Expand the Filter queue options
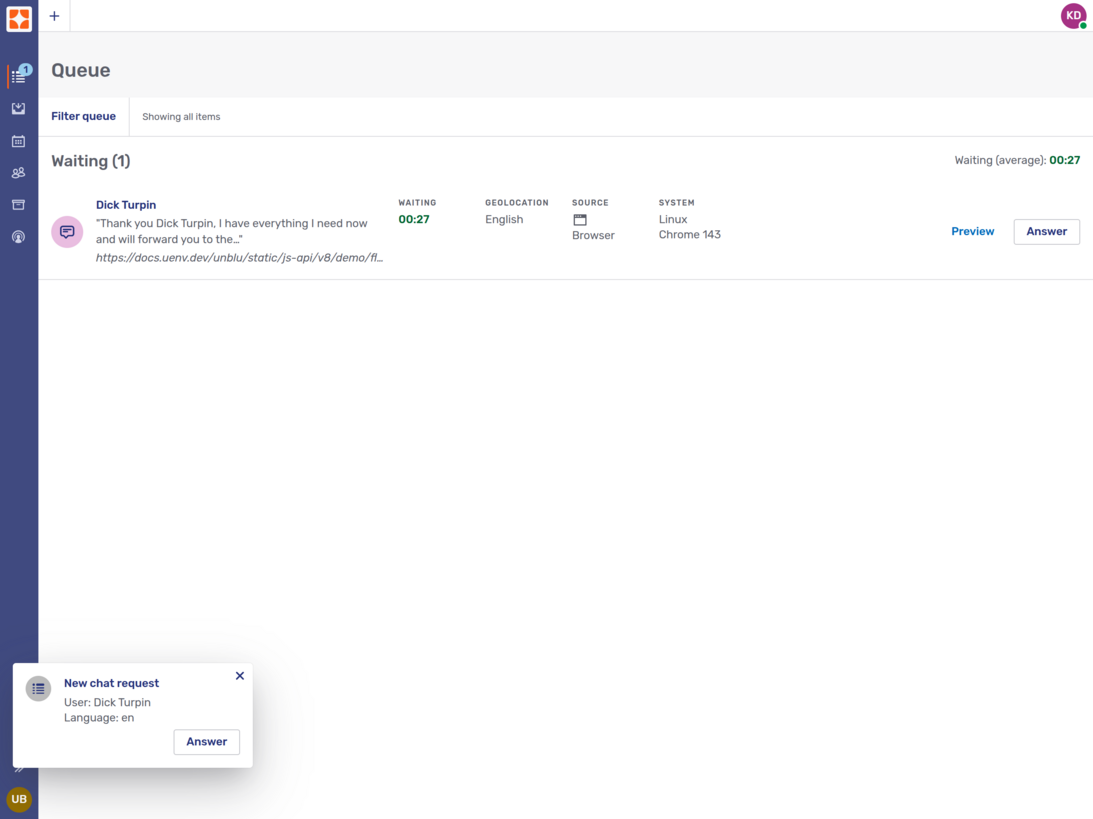Screen dimensions: 1093x819 tap(83, 117)
